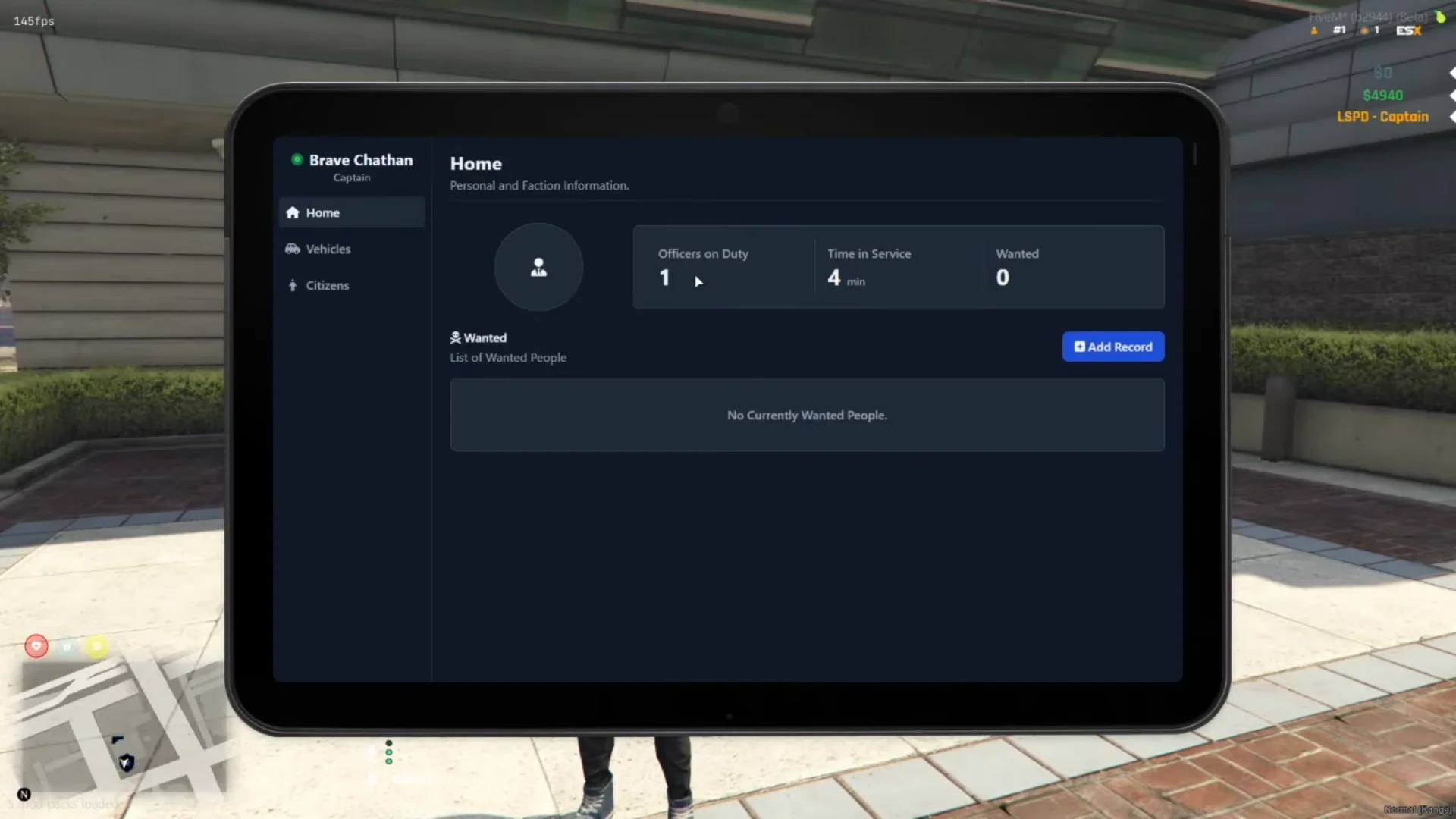Click the Time in Service stat
1456x819 pixels.
pyautogui.click(x=869, y=266)
